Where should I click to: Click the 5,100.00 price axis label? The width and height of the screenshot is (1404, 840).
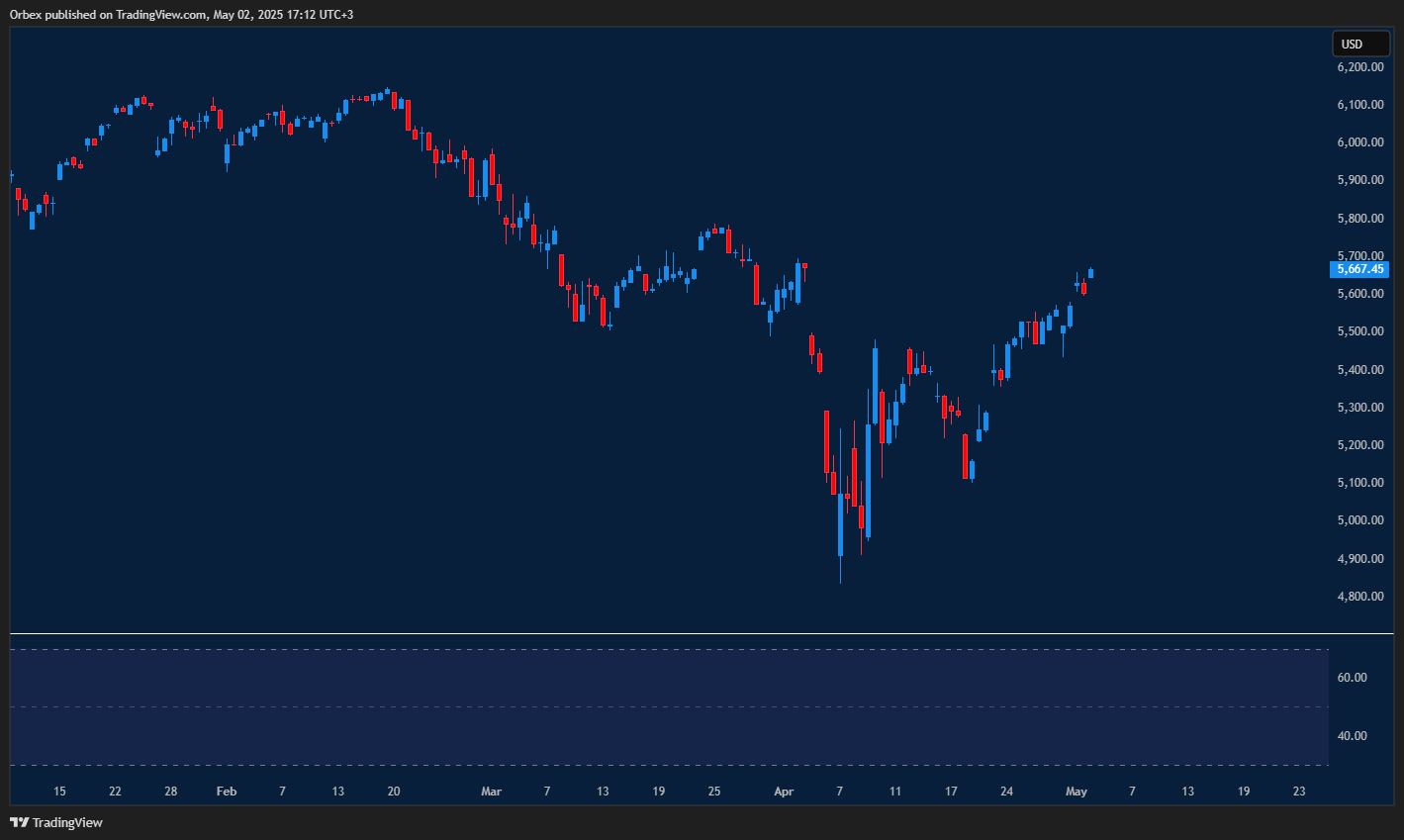1359,483
